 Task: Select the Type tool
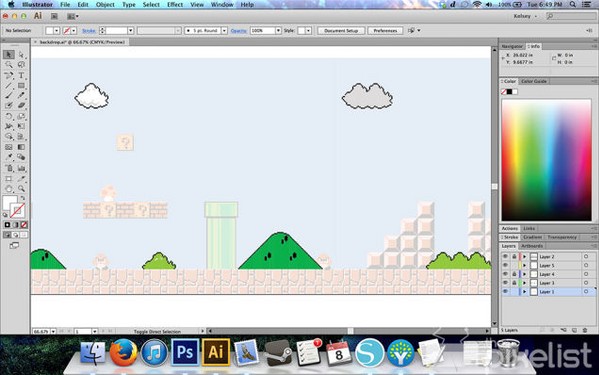(21, 76)
